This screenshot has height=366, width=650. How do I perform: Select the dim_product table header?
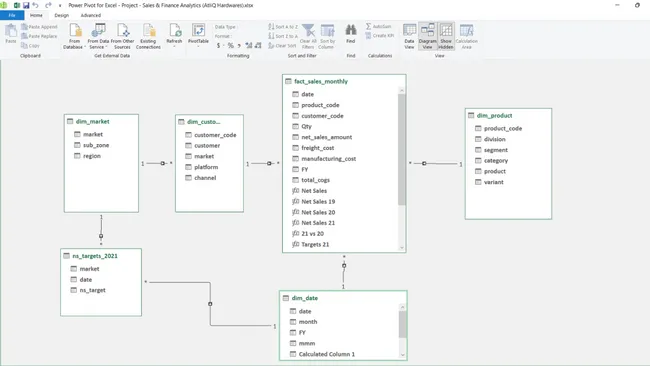[508, 116]
